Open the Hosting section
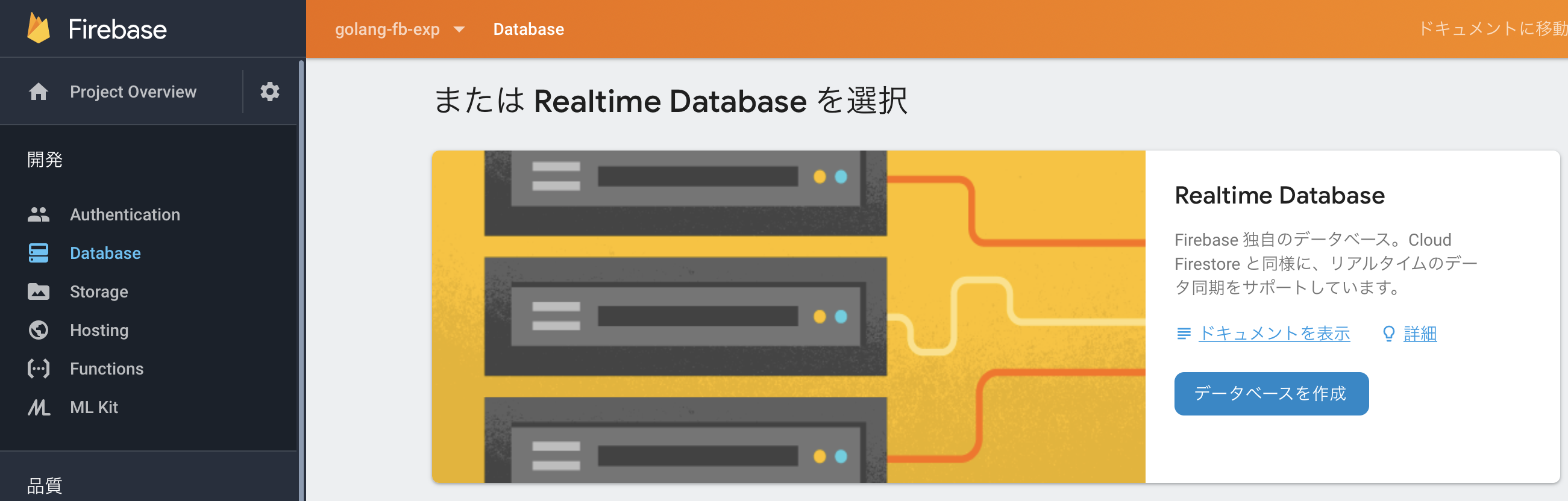Image resolution: width=1568 pixels, height=501 pixels. [x=99, y=330]
